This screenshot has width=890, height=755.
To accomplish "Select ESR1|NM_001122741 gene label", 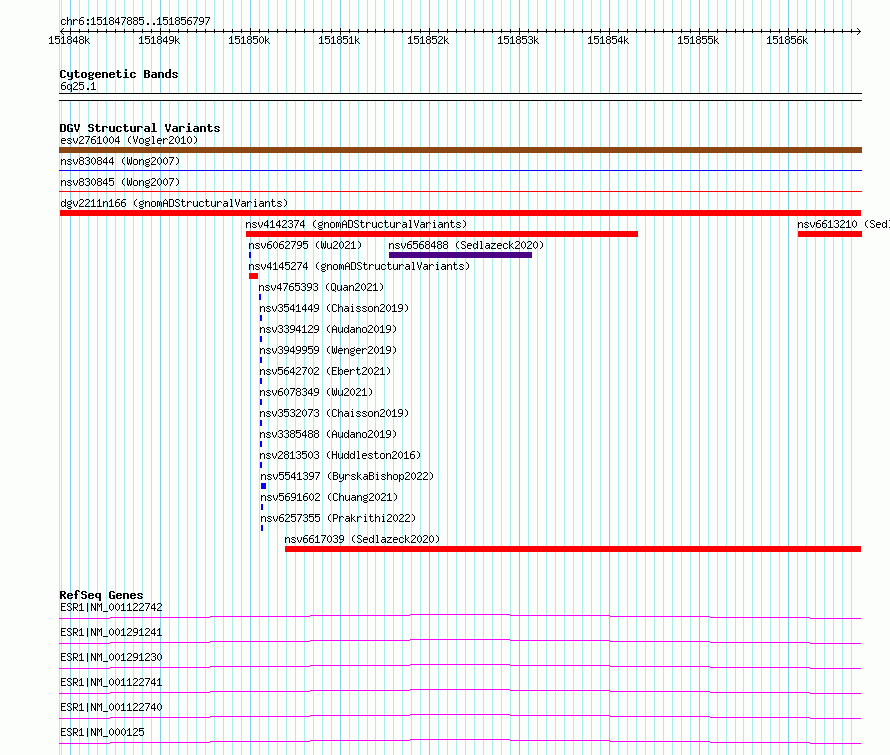I will (111, 682).
